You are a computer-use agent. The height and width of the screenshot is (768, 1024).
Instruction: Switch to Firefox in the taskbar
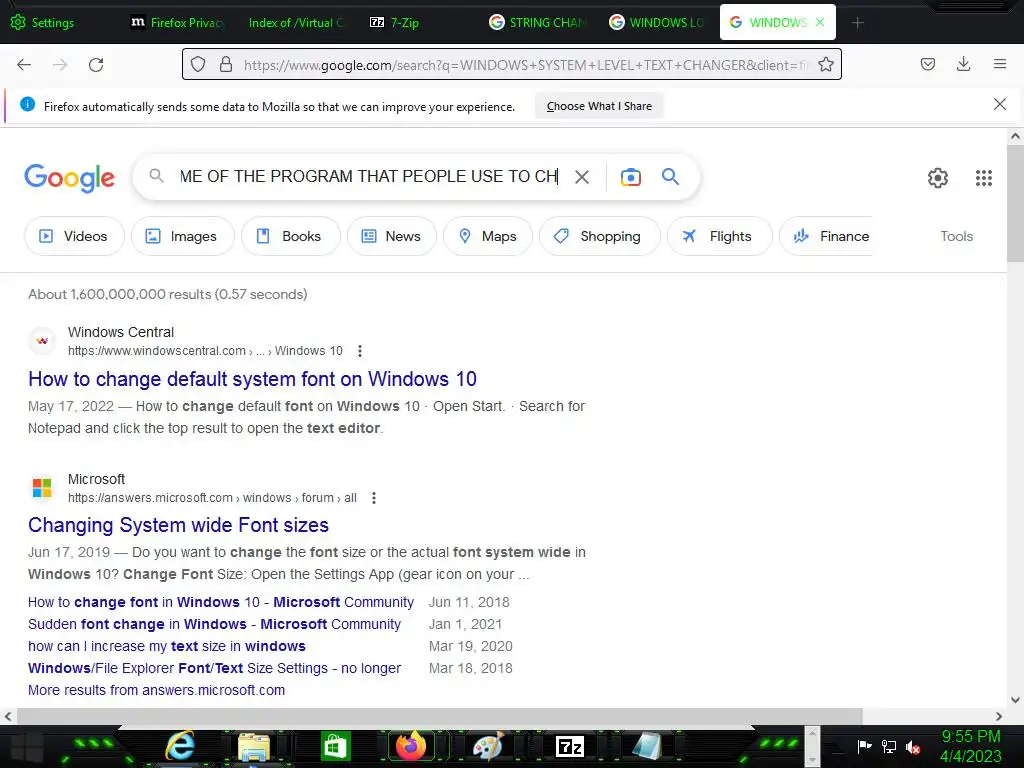[x=411, y=746]
